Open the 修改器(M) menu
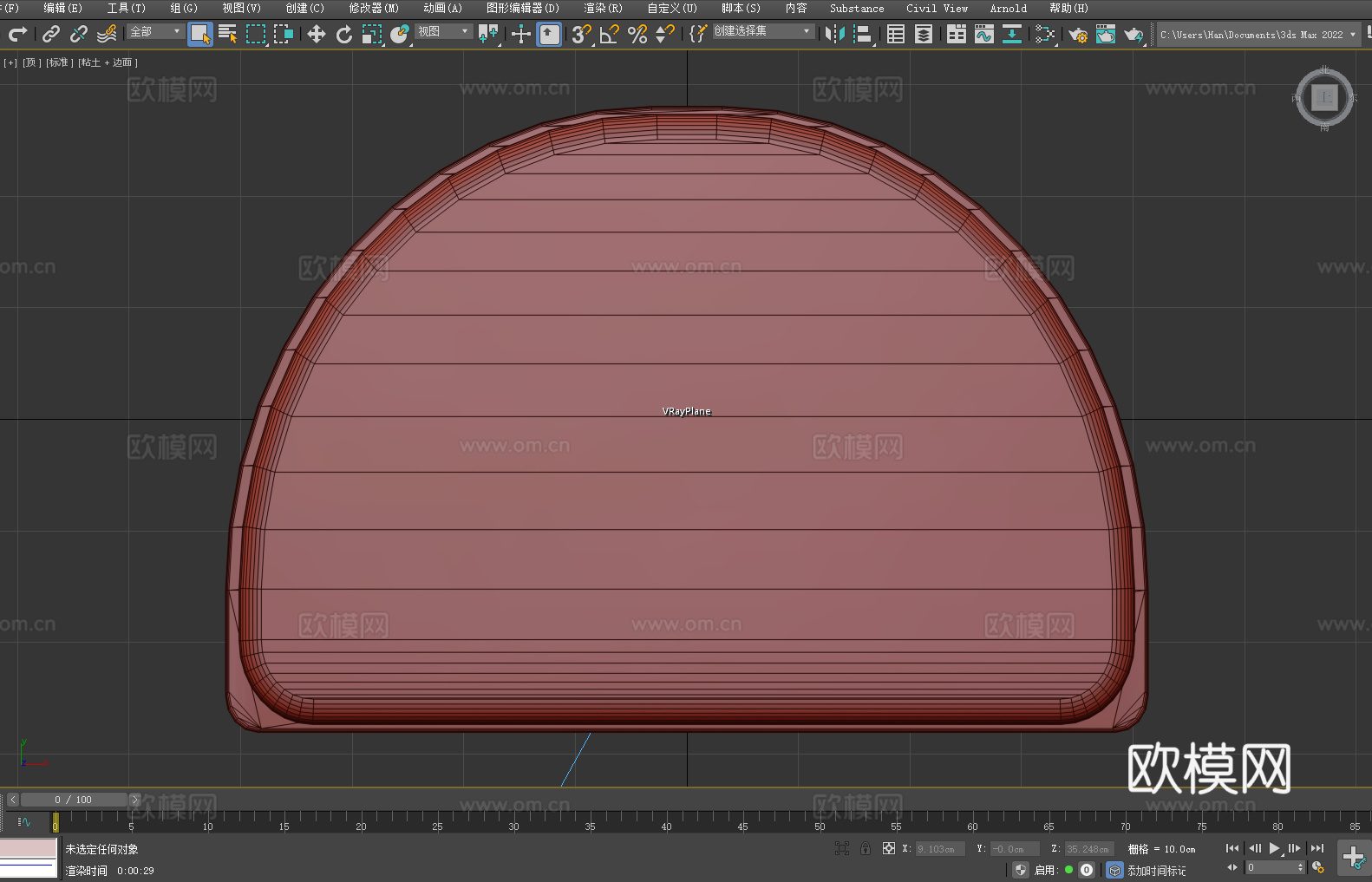The width and height of the screenshot is (1372, 882). [x=374, y=8]
